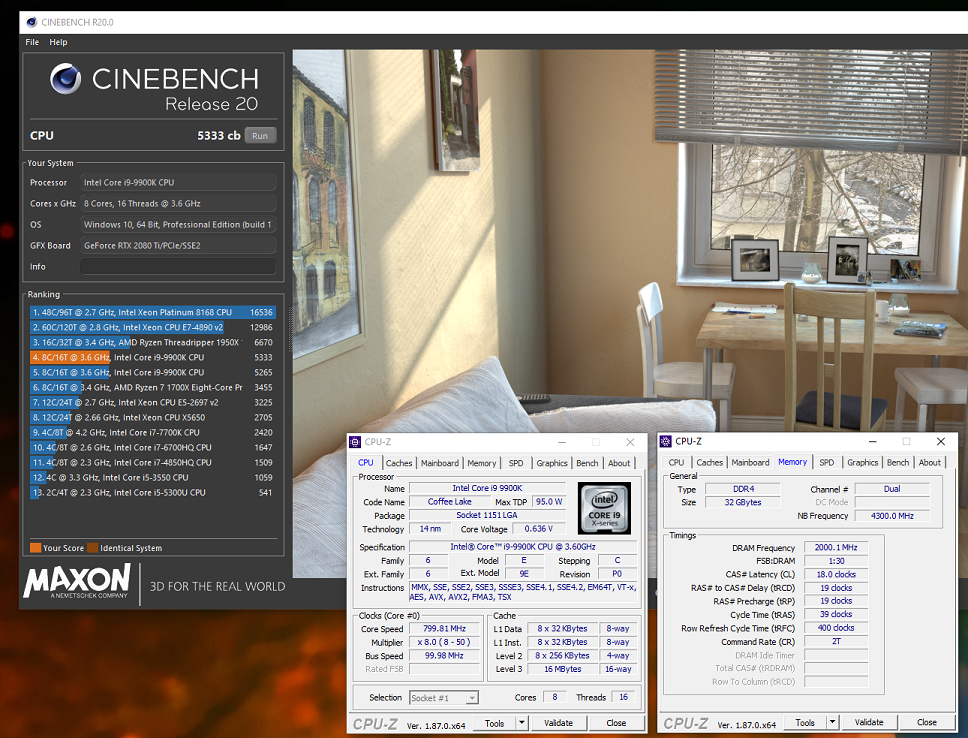The image size is (968, 738).
Task: Click the brown Identical System legend swatch
Action: coord(93,548)
